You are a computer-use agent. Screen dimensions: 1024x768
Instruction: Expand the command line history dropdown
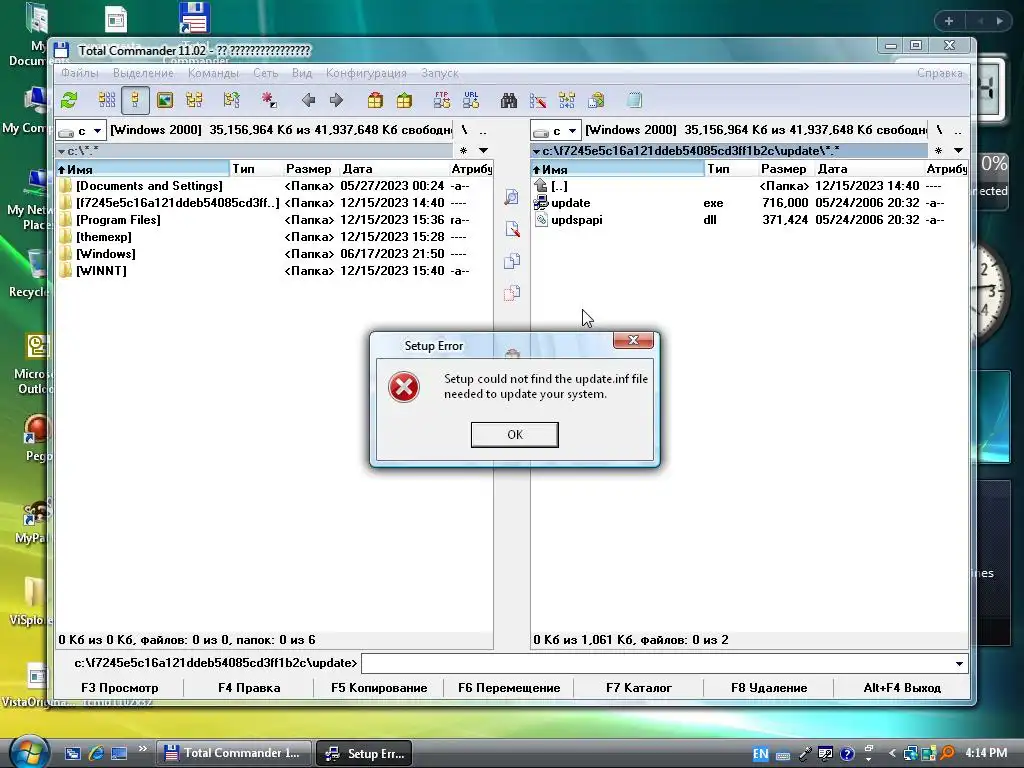point(959,664)
